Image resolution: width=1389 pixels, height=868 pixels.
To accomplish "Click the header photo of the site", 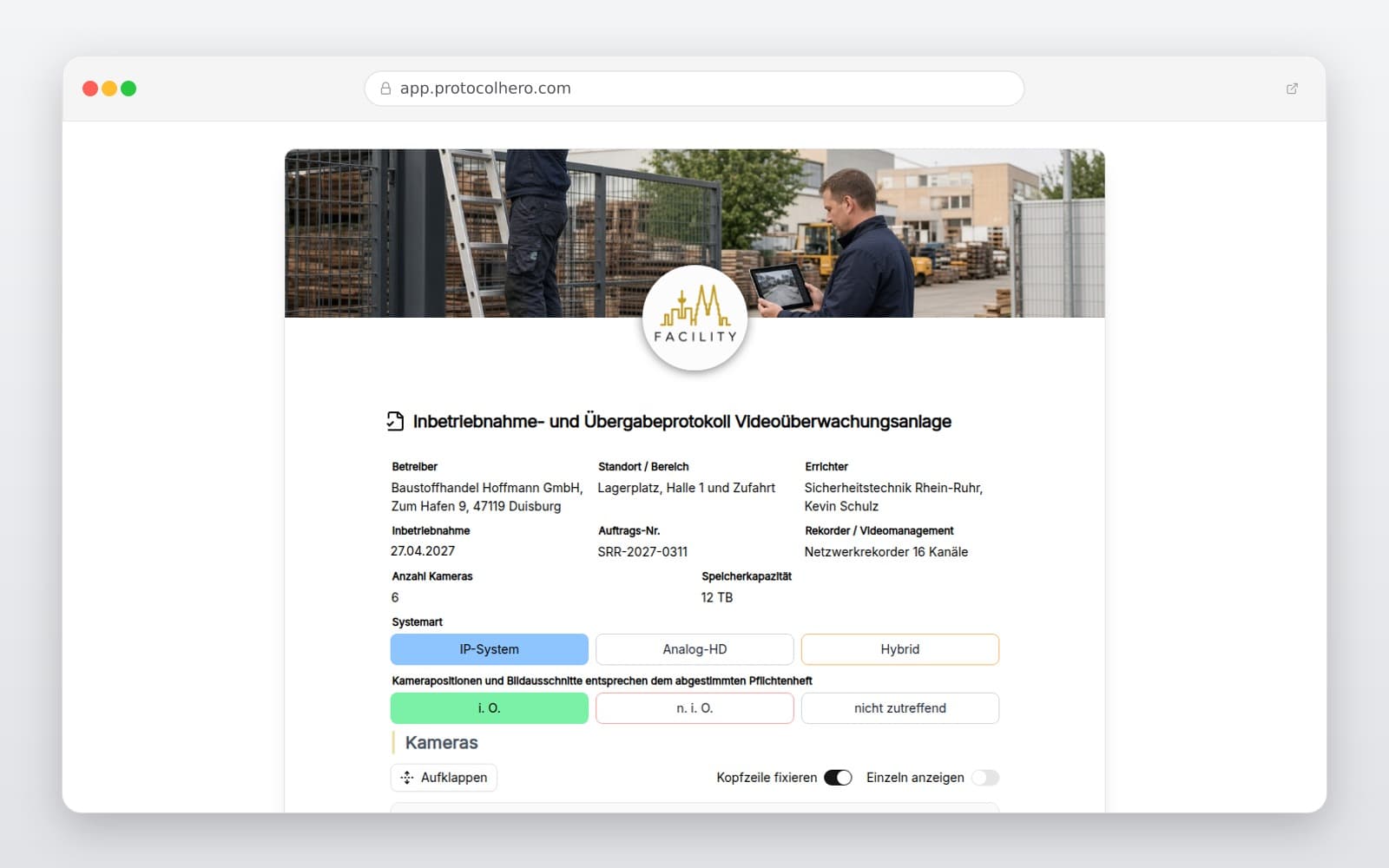I will click(694, 233).
